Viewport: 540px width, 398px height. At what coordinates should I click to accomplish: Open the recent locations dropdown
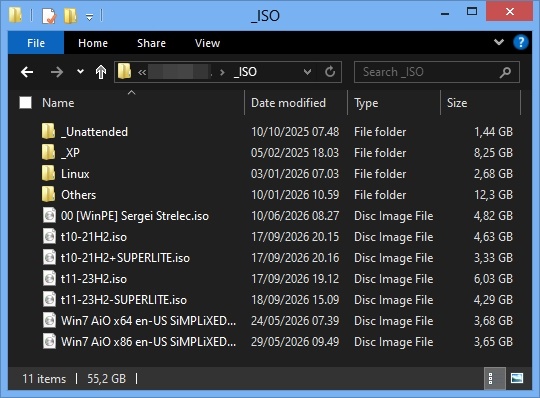click(80, 72)
